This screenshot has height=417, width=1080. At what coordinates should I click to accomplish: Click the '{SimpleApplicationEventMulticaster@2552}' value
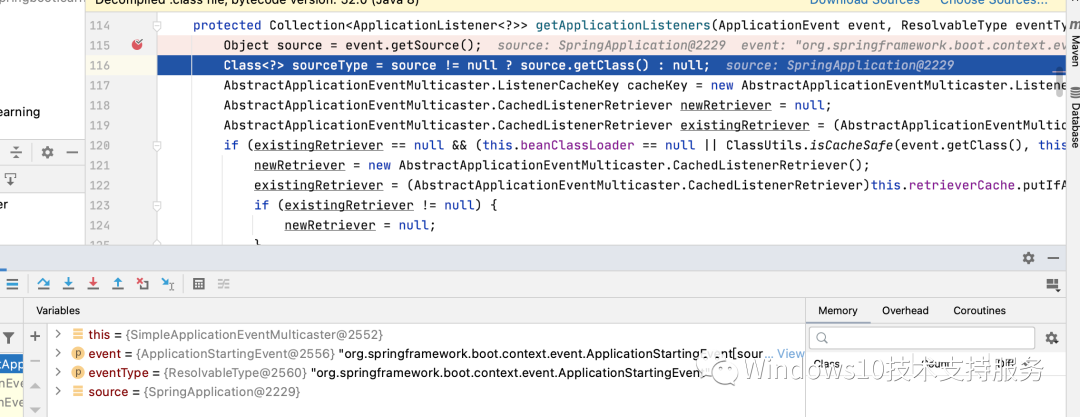(254, 334)
